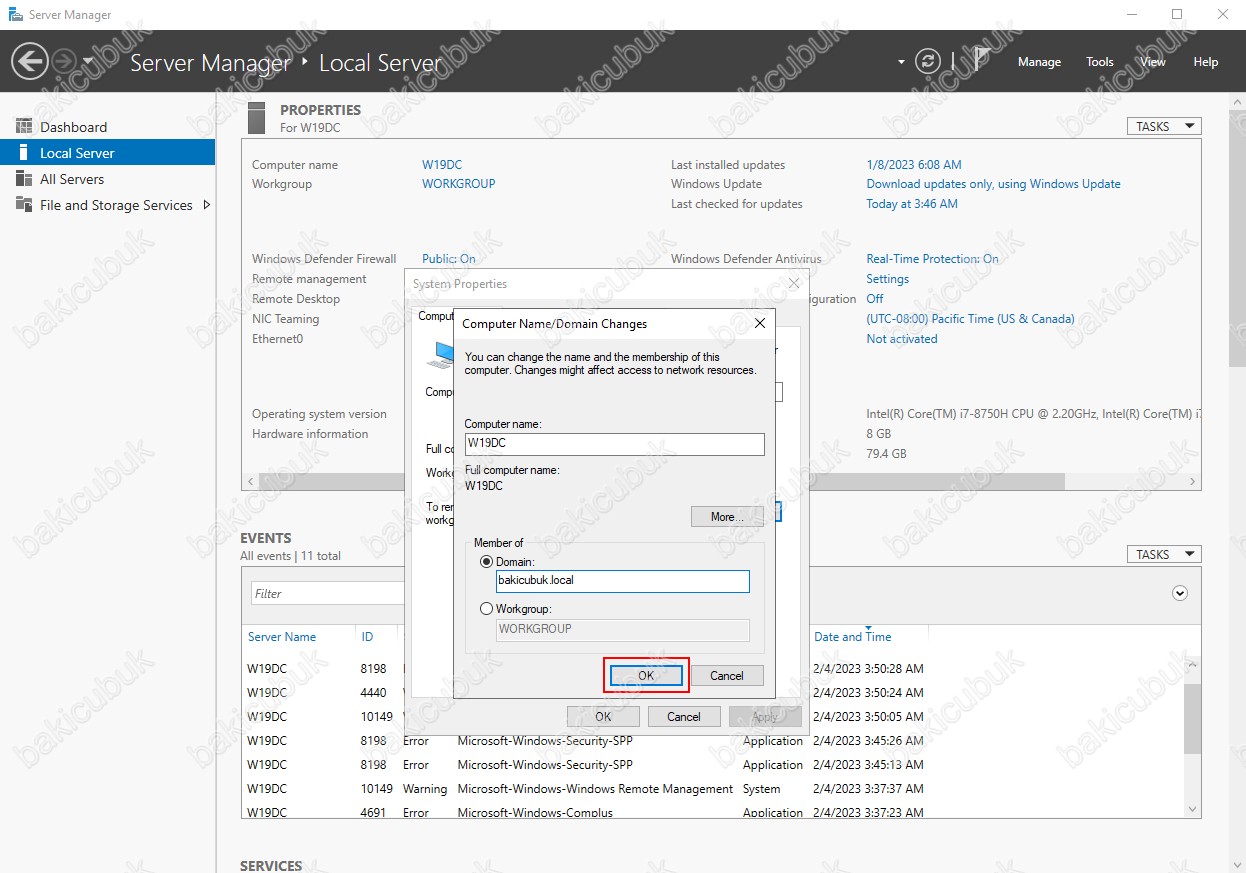Confirm with OK in Computer Name/Domain Changes
This screenshot has width=1246, height=873.
(646, 675)
